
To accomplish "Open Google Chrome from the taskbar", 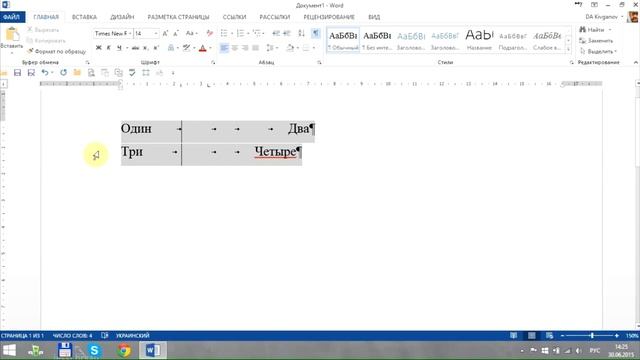I will click(124, 350).
